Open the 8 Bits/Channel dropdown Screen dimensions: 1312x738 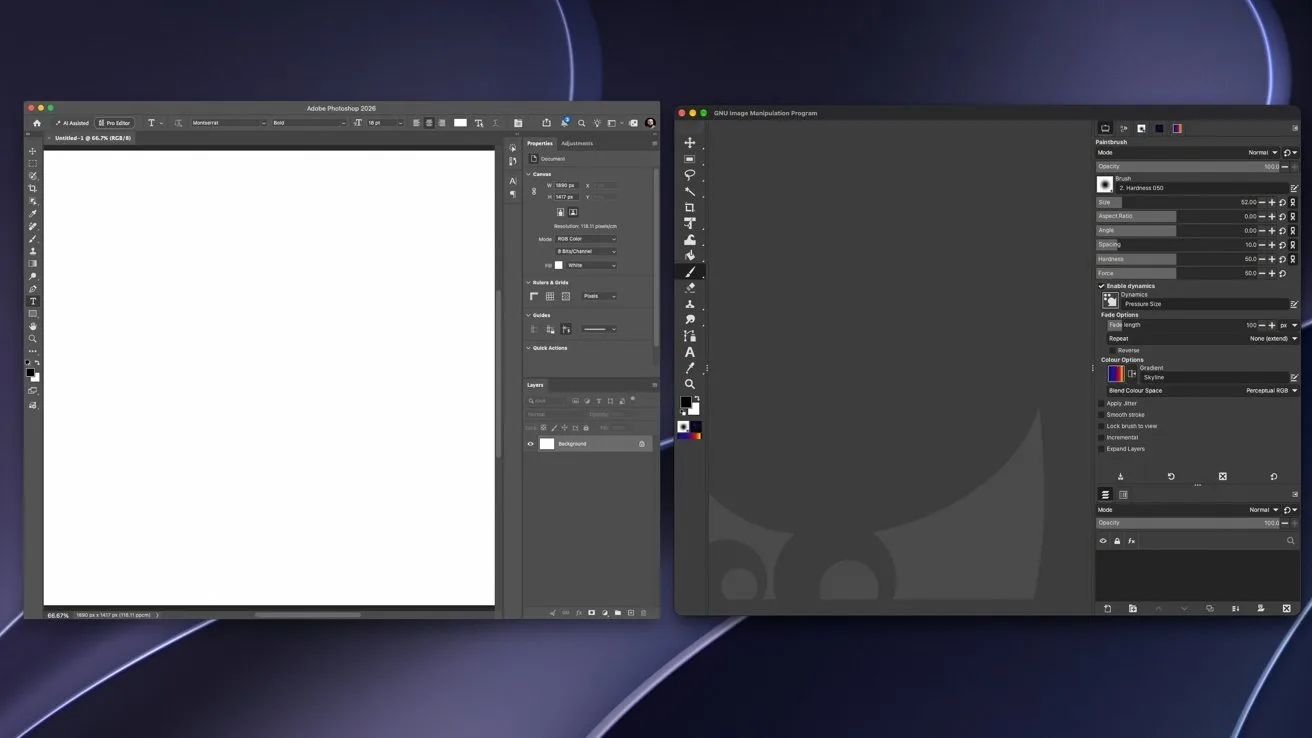(586, 252)
